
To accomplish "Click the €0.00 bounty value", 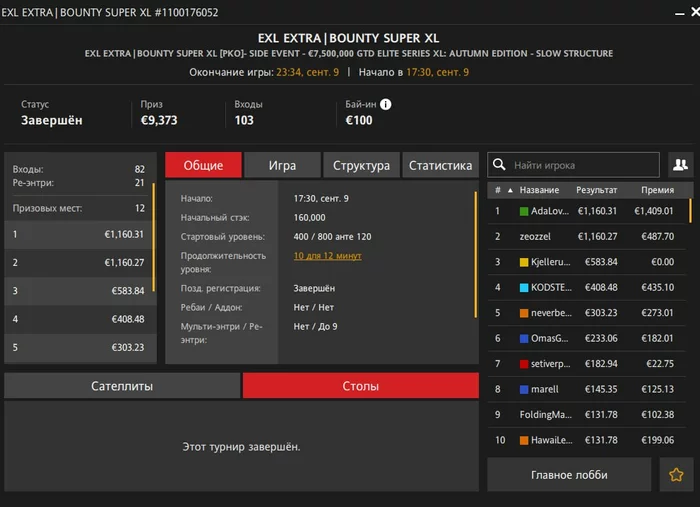I will point(662,262).
